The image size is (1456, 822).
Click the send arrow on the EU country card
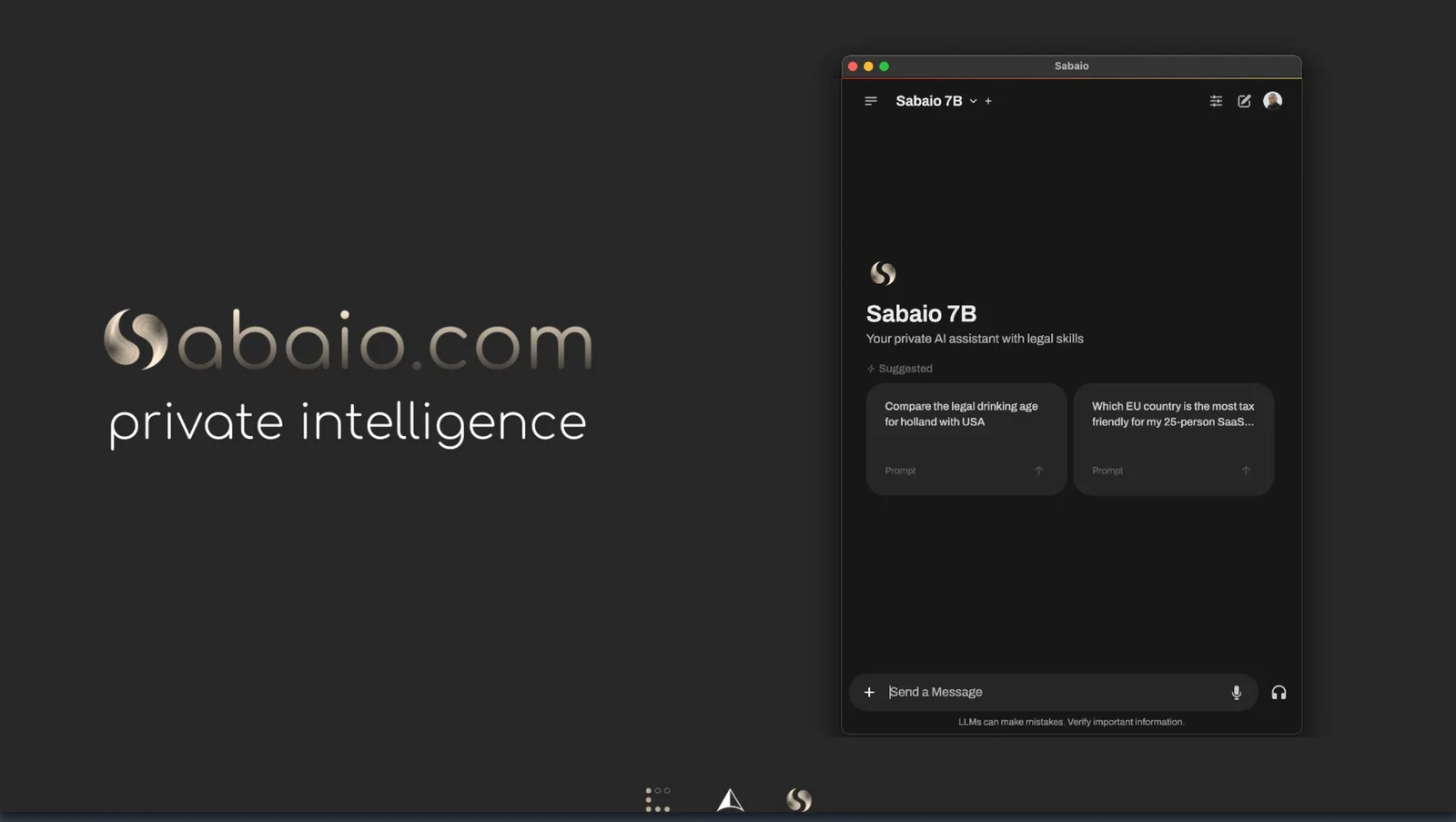point(1246,471)
